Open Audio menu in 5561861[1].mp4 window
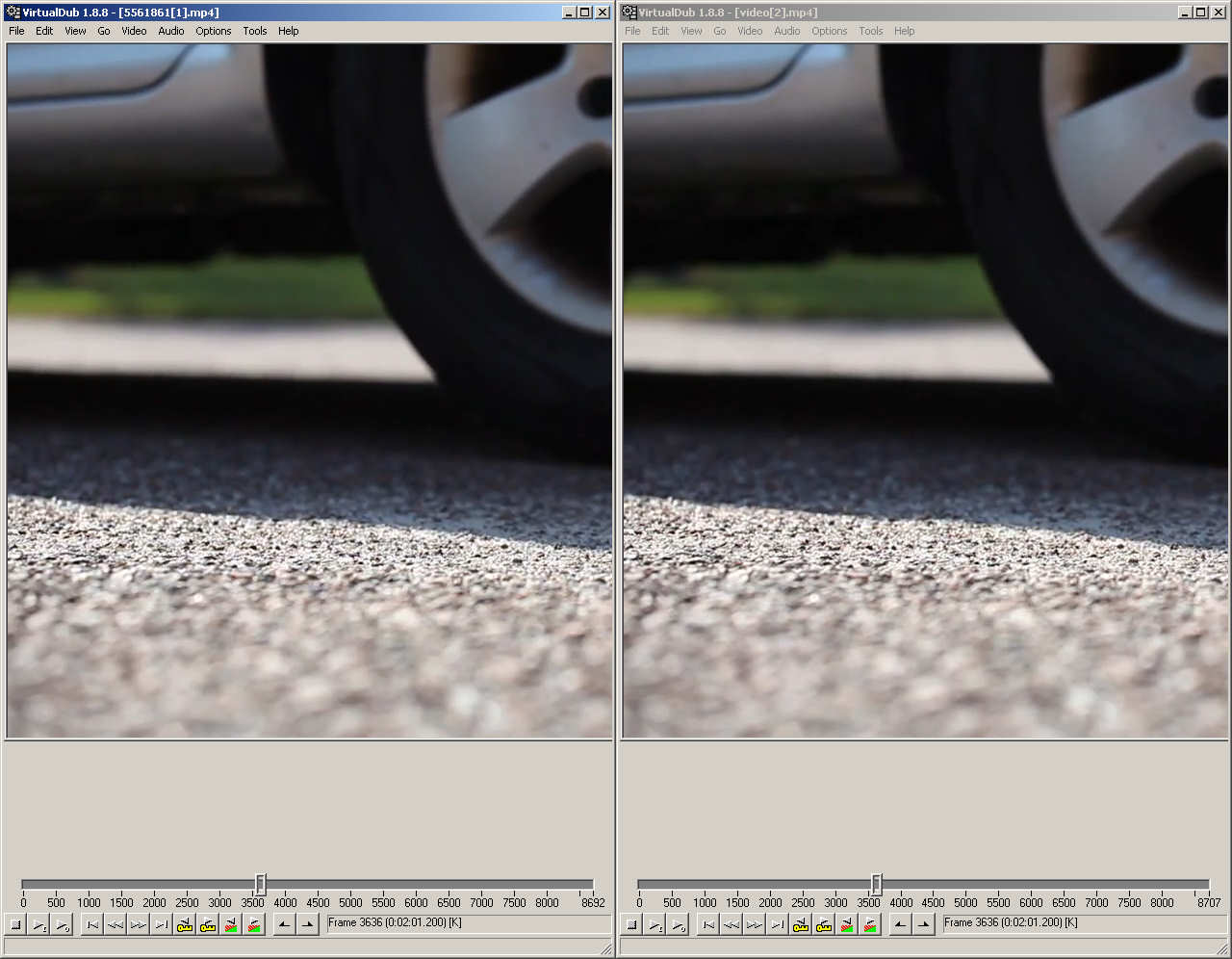This screenshot has height=959, width=1232. tap(171, 31)
